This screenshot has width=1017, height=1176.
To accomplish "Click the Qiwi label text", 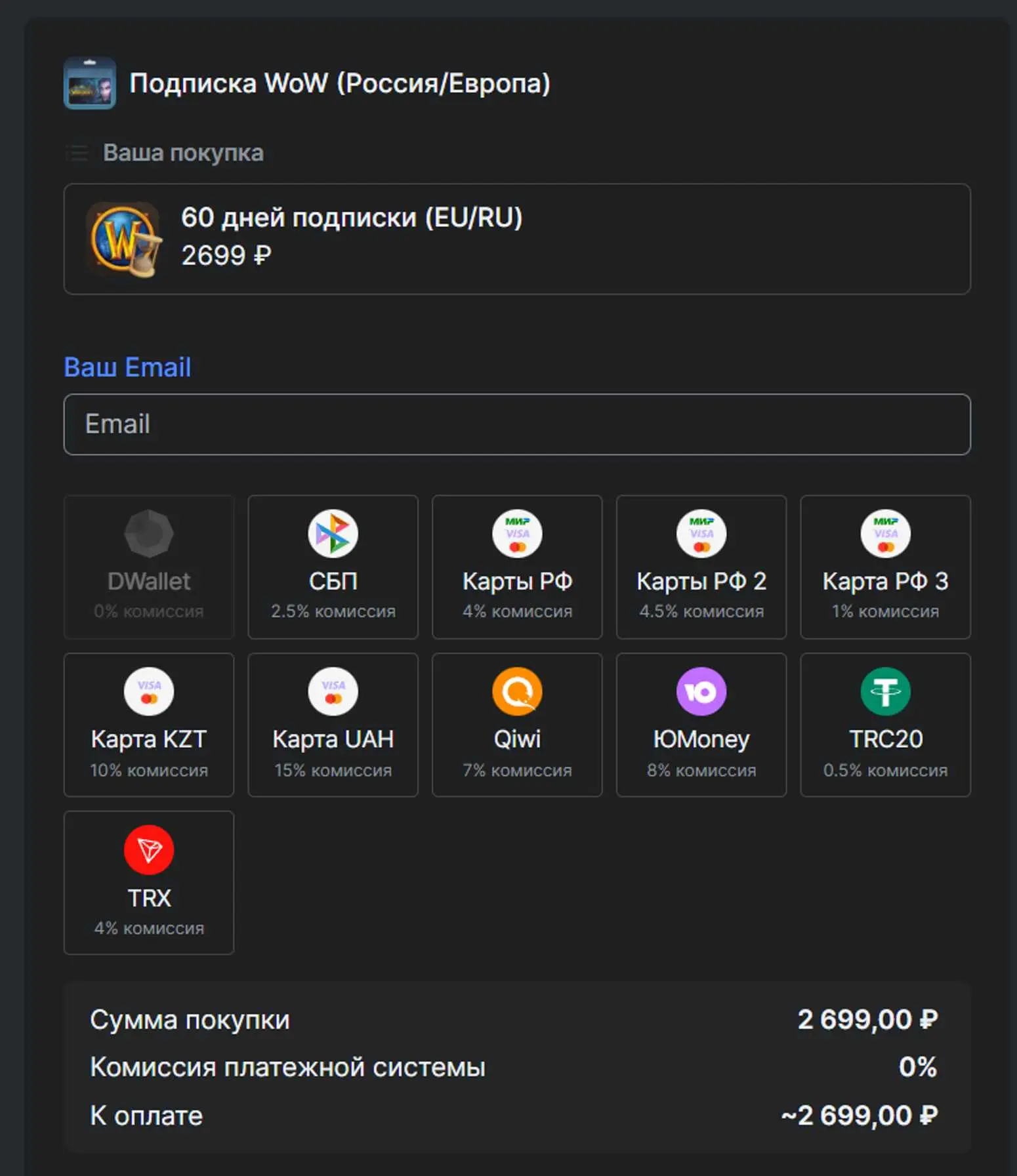I will [x=517, y=739].
